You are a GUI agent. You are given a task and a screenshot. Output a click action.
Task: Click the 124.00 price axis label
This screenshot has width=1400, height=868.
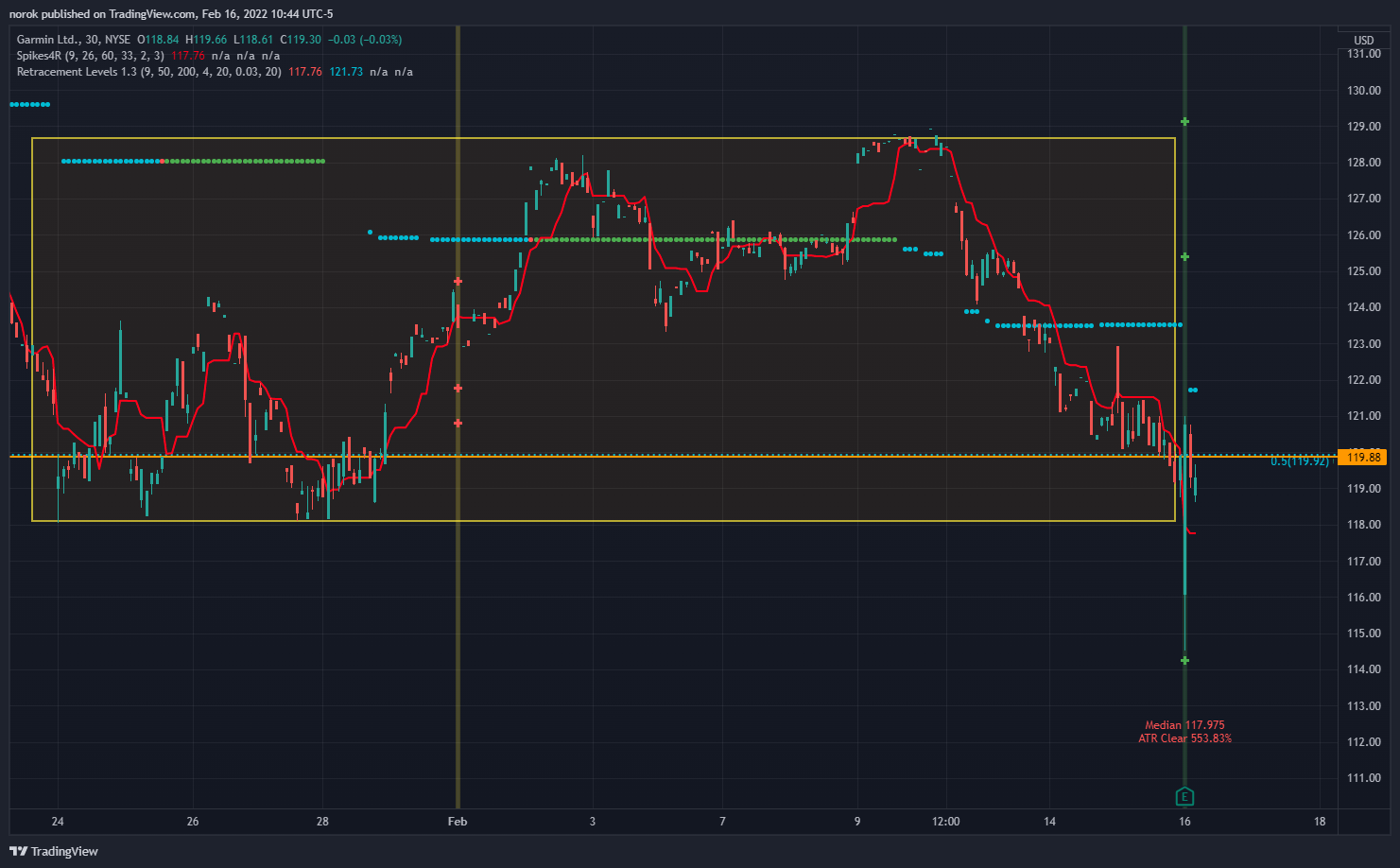(x=1364, y=307)
